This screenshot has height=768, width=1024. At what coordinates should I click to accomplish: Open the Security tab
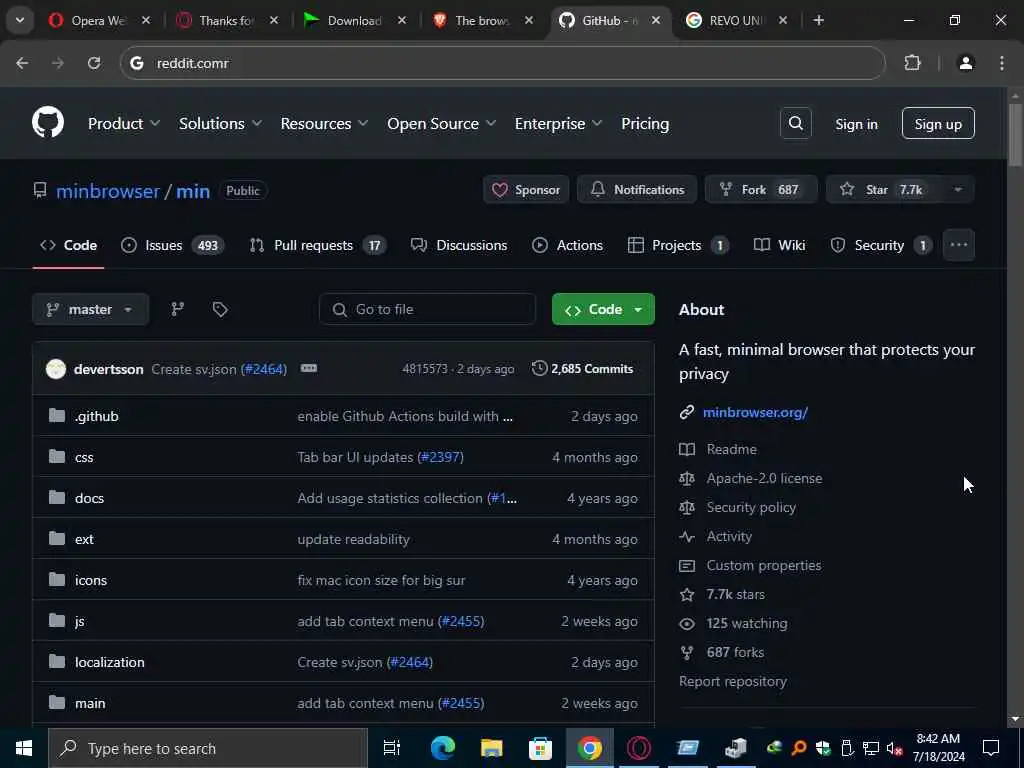[x=881, y=245]
